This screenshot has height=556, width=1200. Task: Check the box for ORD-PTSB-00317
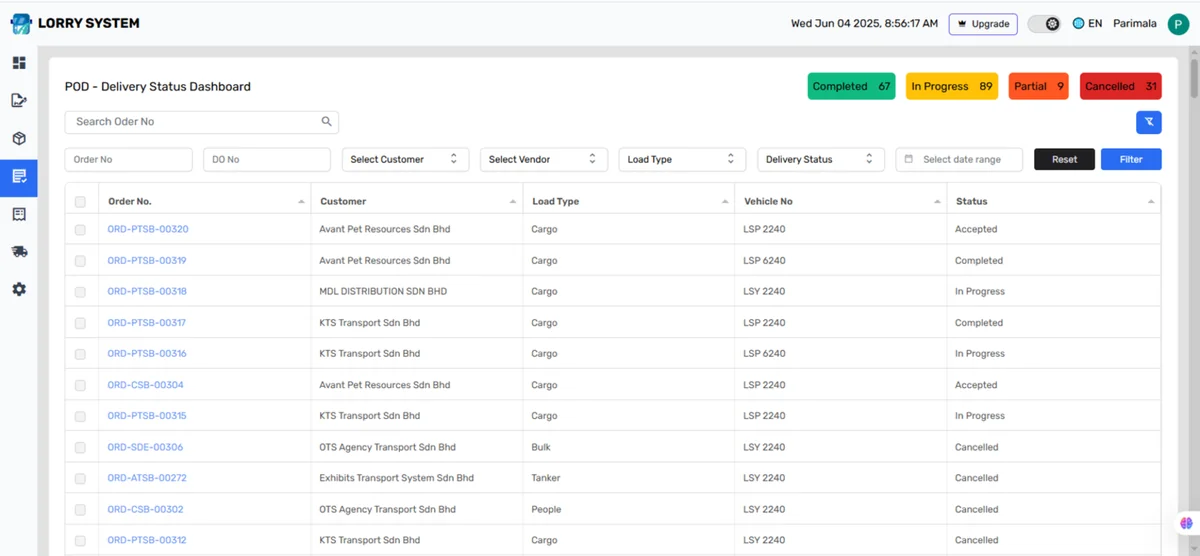[80, 323]
